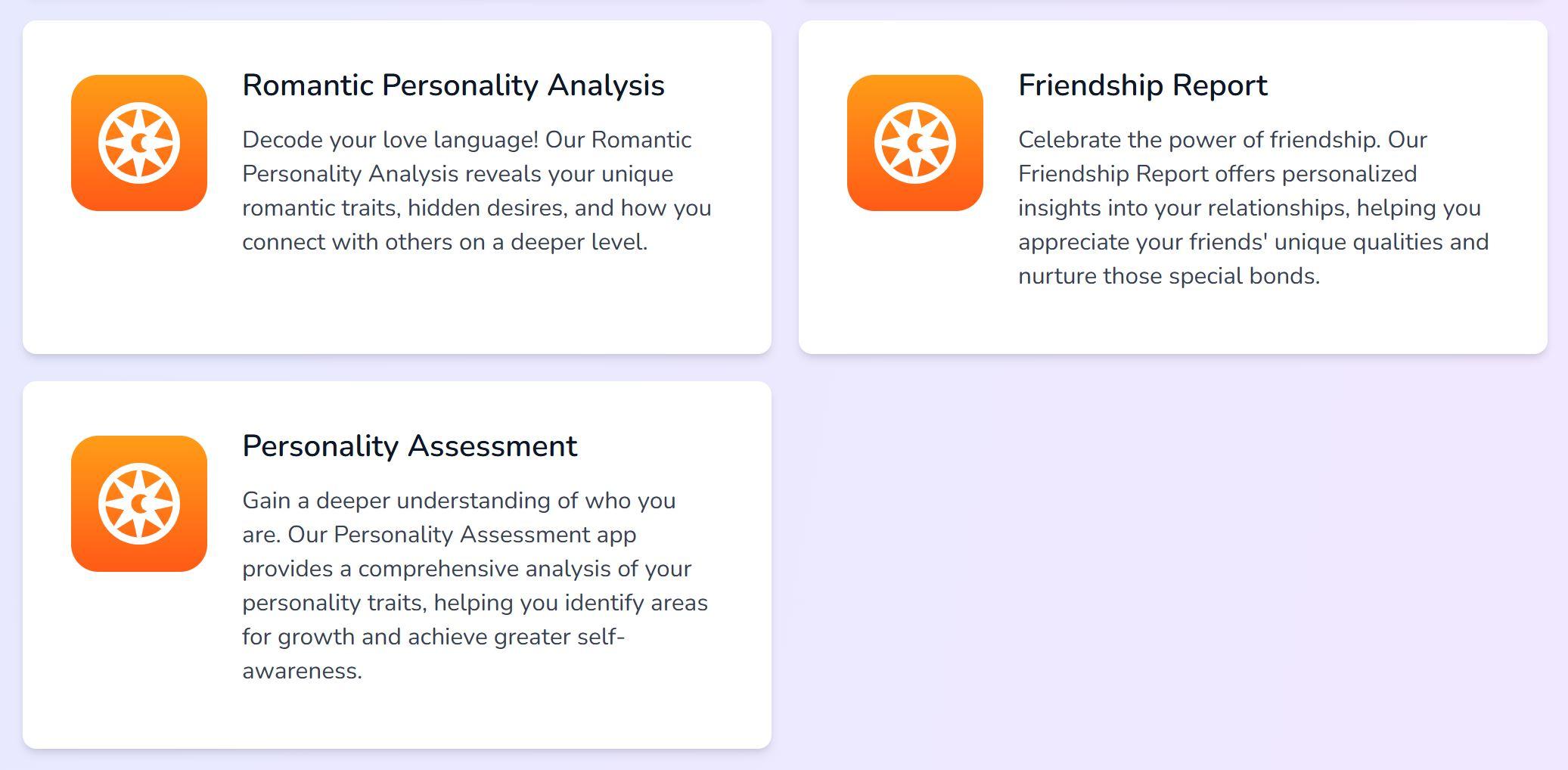
Task: Click 'appreciate your friends' unique qualities' text line
Action: 1253,242
